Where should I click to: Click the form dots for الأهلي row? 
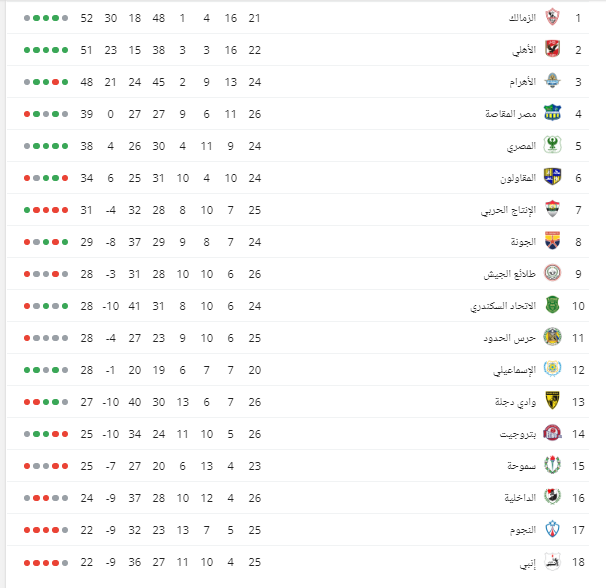46,50
